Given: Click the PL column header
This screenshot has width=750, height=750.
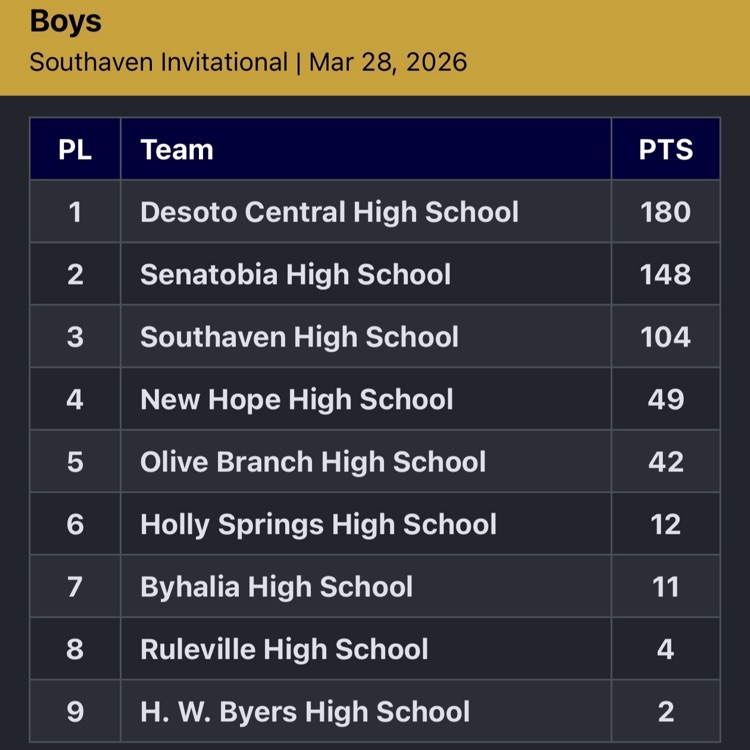Looking at the screenshot, I should 75,150.
